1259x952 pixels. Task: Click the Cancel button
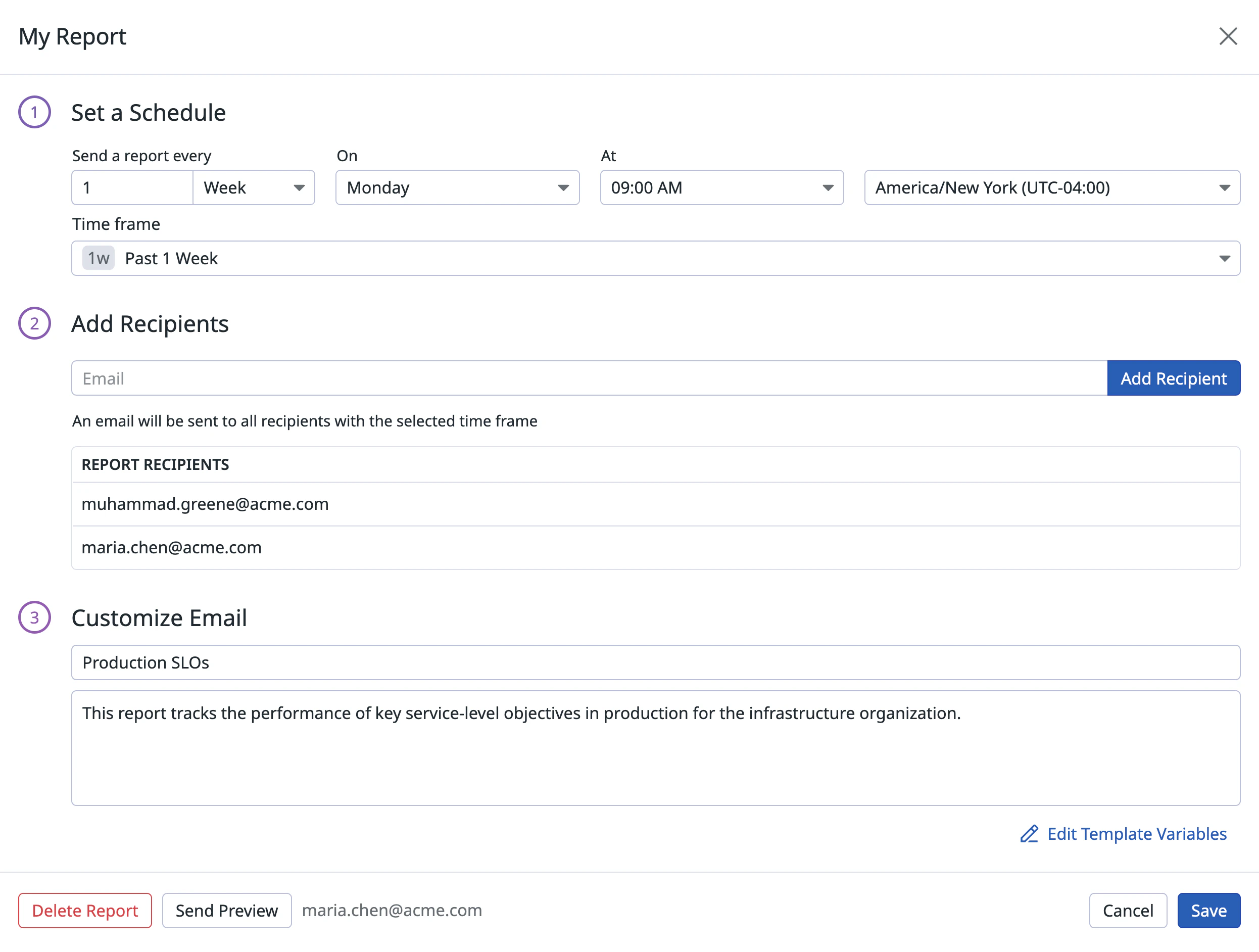coord(1128,911)
